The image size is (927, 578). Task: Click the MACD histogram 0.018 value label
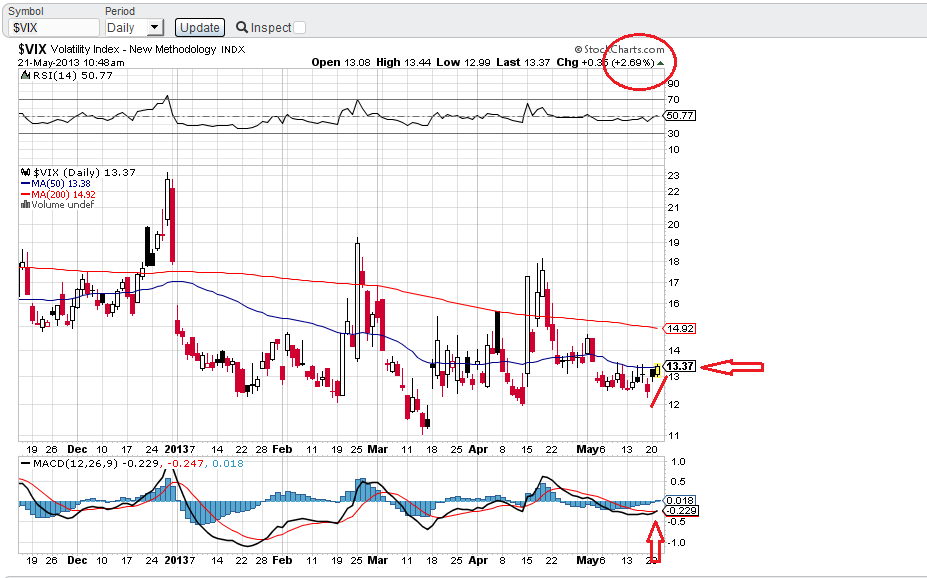tap(680, 501)
